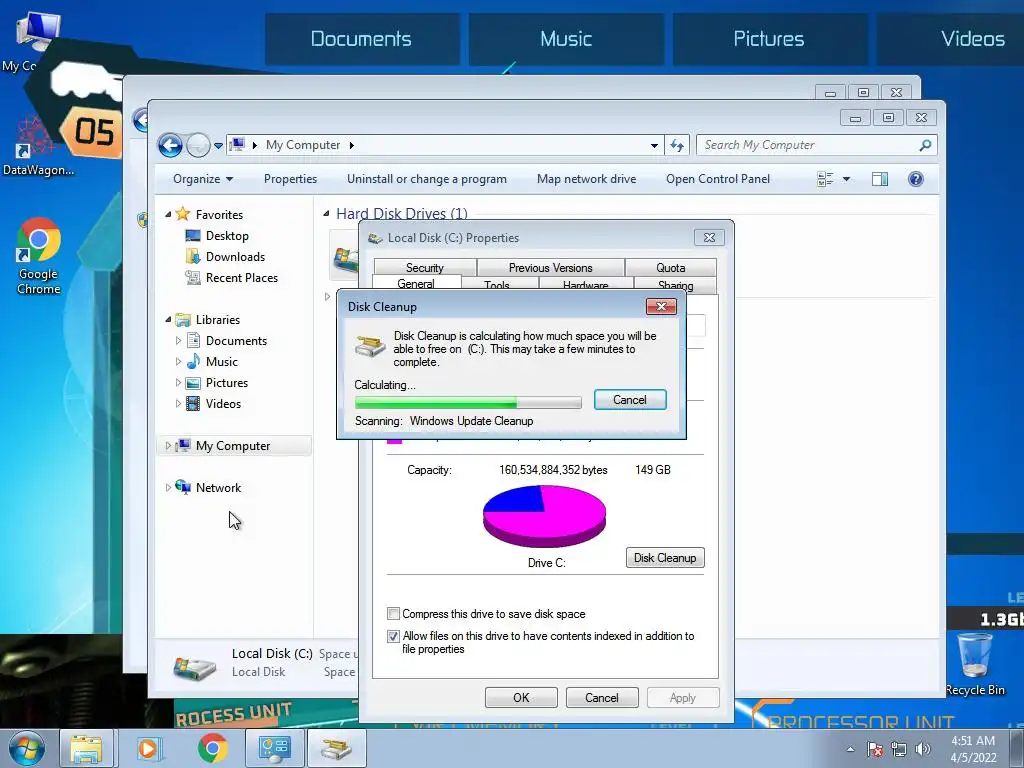
Task: Click the volume speaker tray icon
Action: [x=922, y=749]
